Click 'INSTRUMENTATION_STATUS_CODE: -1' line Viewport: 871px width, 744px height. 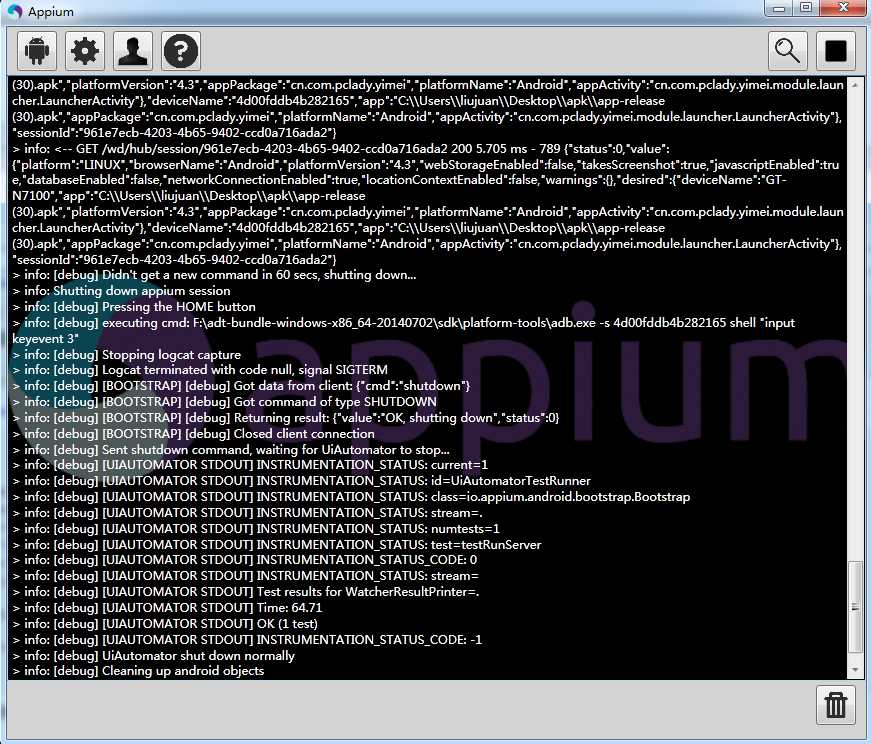click(x=247, y=640)
